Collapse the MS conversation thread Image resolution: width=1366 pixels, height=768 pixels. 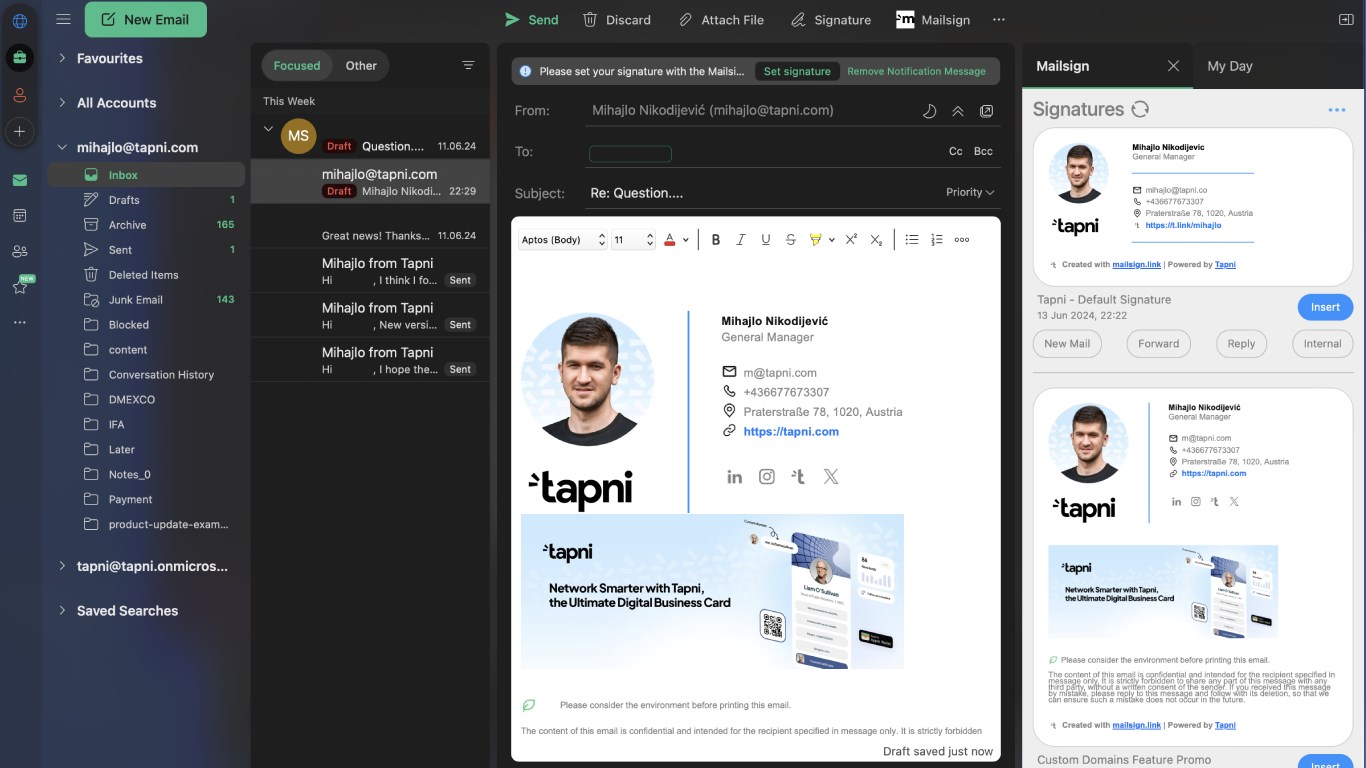point(268,128)
